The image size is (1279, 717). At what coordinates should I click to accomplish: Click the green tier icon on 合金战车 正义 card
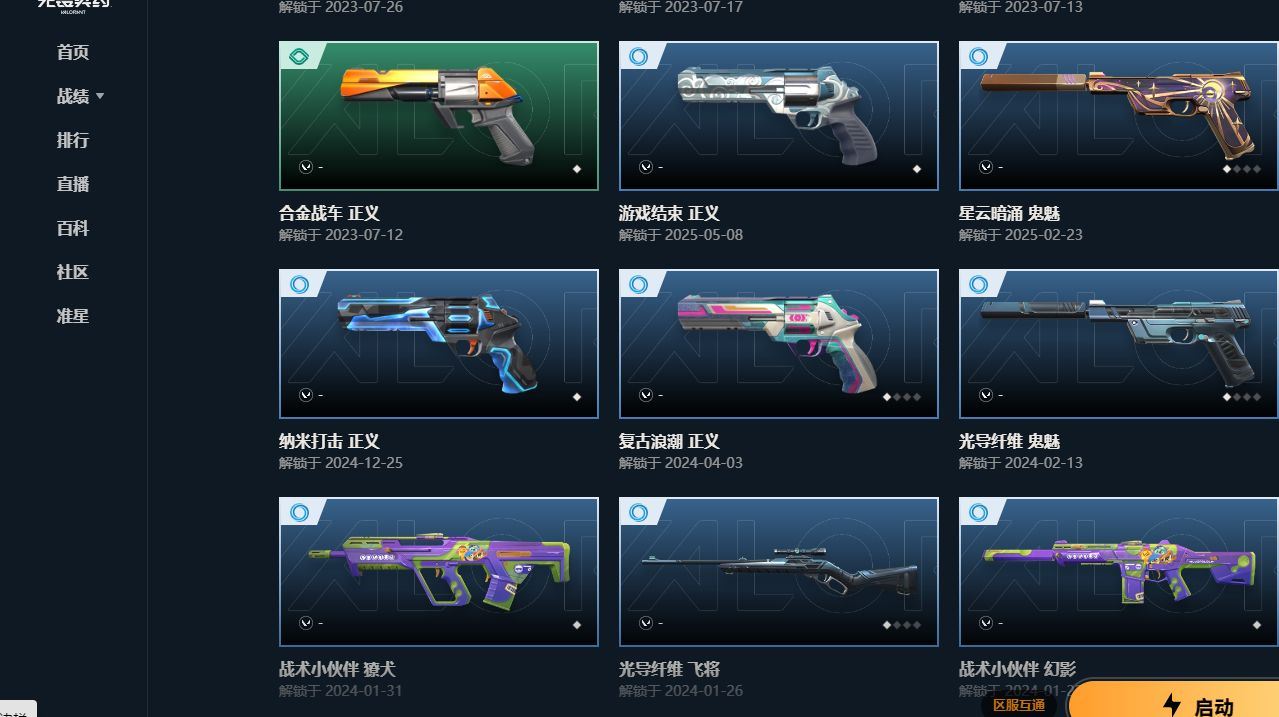coord(298,57)
